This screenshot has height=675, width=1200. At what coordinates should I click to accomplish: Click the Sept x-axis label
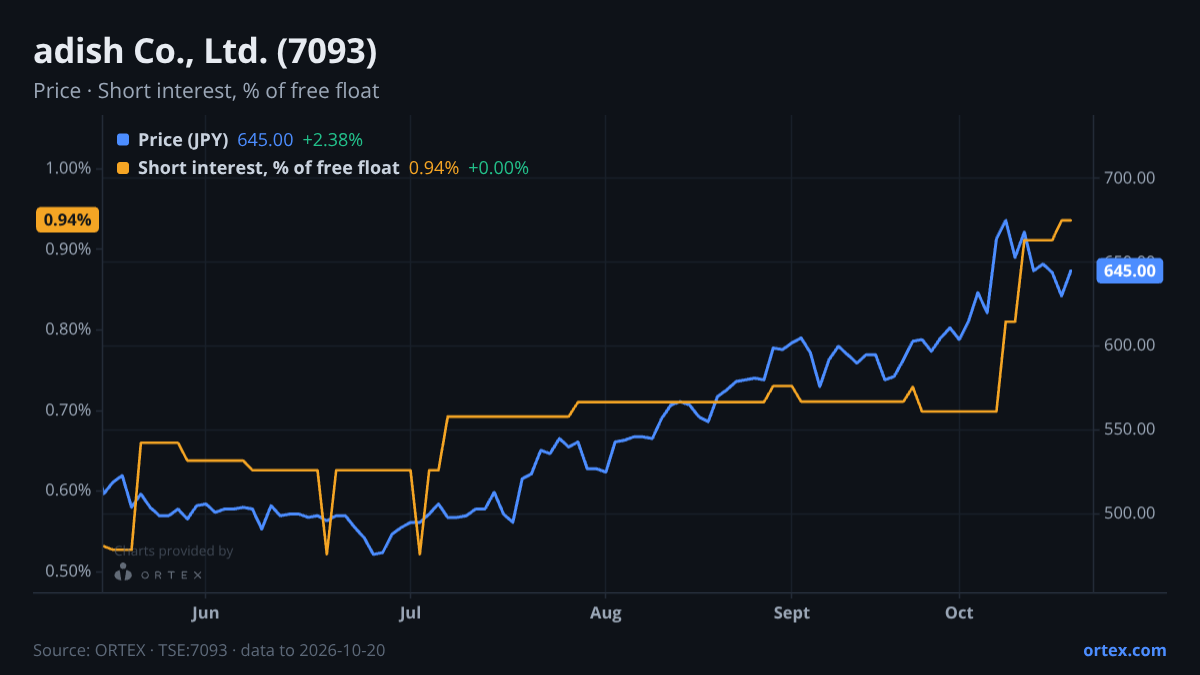point(792,613)
